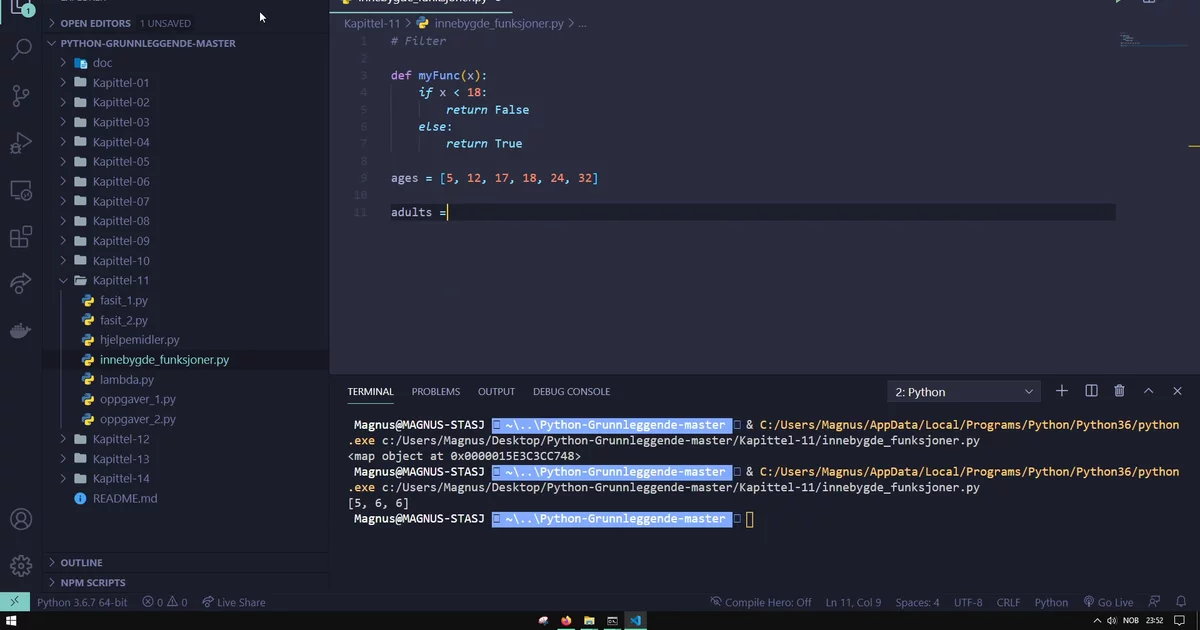Viewport: 1200px width, 630px height.
Task: Close the terminal panel
Action: [x=1177, y=391]
